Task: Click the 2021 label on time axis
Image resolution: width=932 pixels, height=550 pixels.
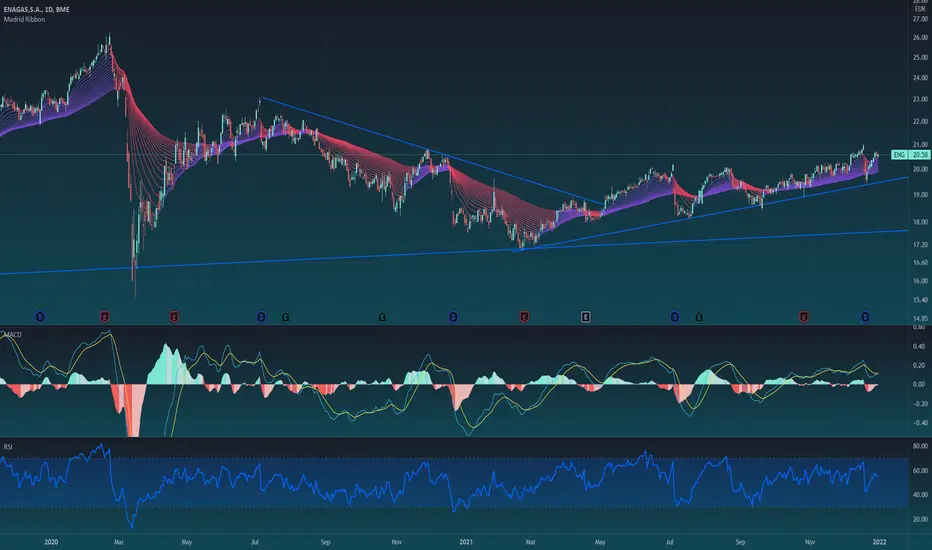Action: coord(467,542)
